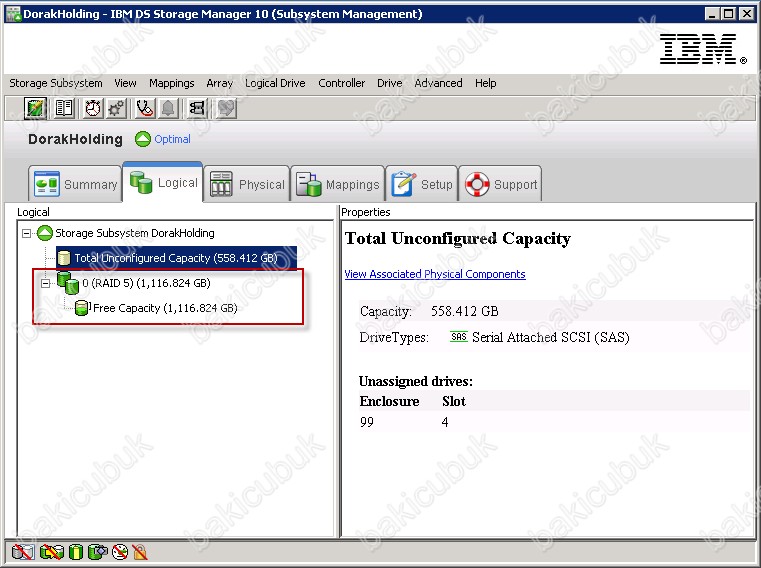This screenshot has height=568, width=761.
Task: Open the Logical Drive menu
Action: click(x=275, y=83)
